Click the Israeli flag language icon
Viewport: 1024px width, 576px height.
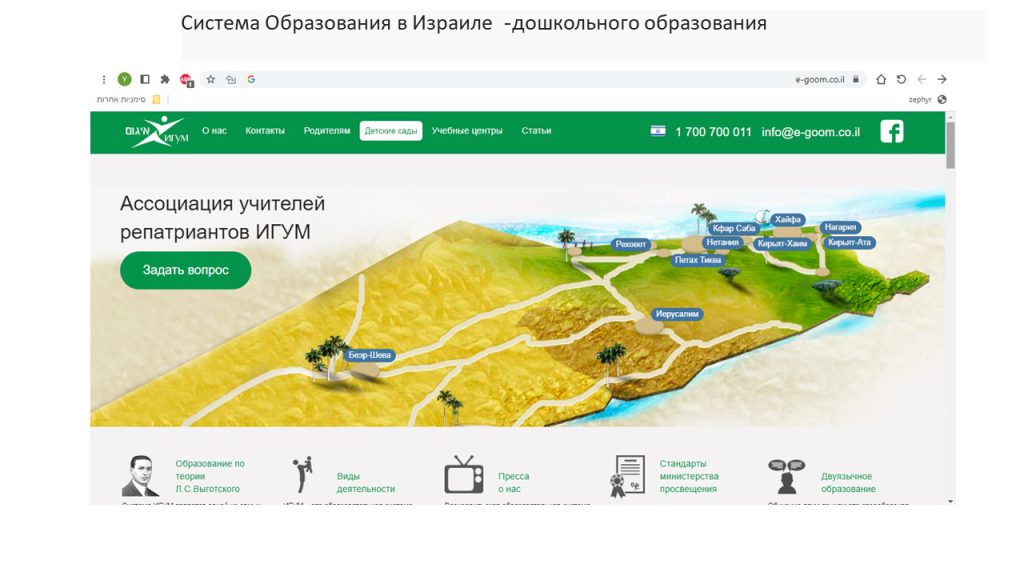pyautogui.click(x=657, y=131)
